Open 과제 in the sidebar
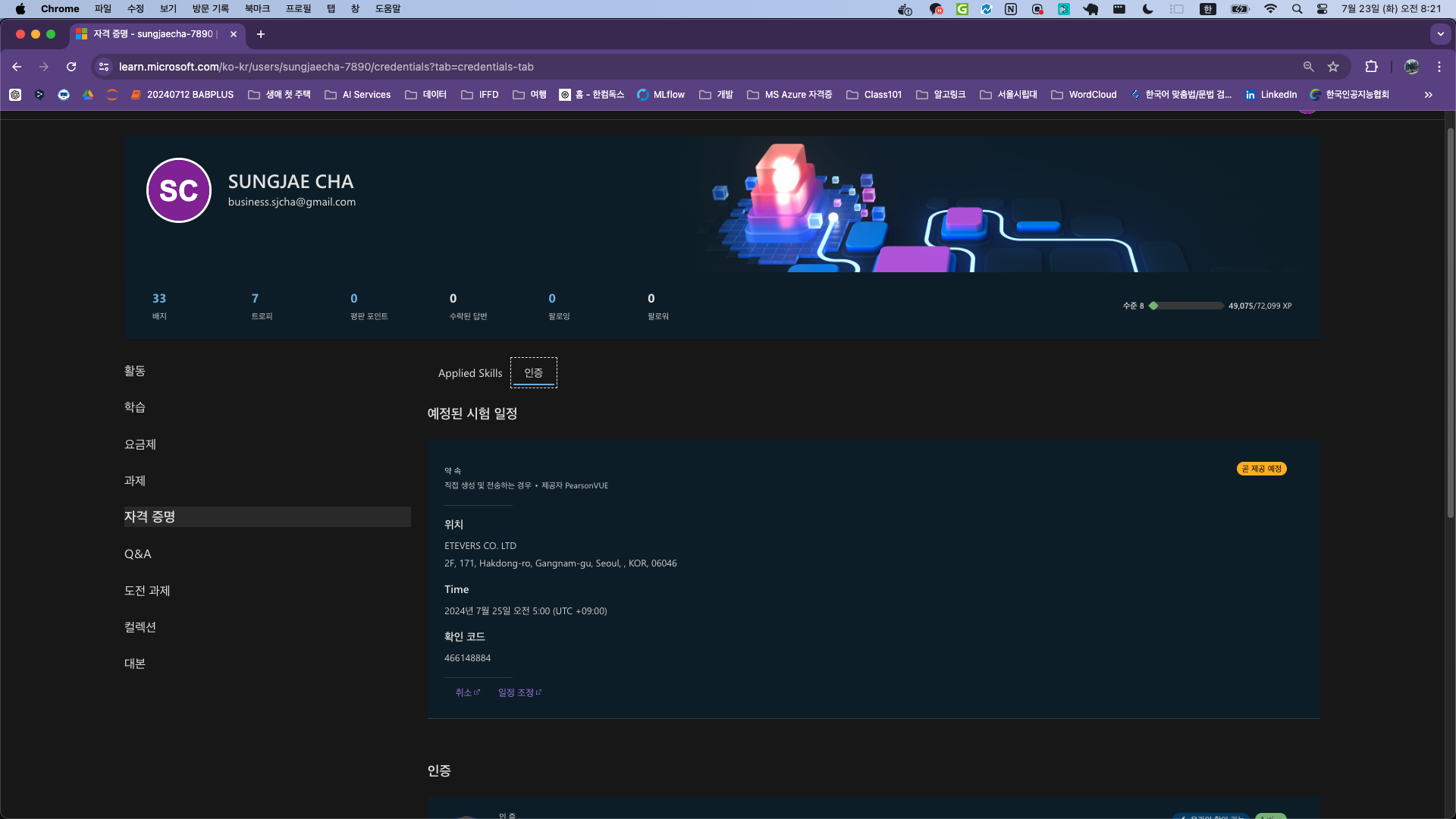Screen dimensions: 1456x819 (135, 481)
